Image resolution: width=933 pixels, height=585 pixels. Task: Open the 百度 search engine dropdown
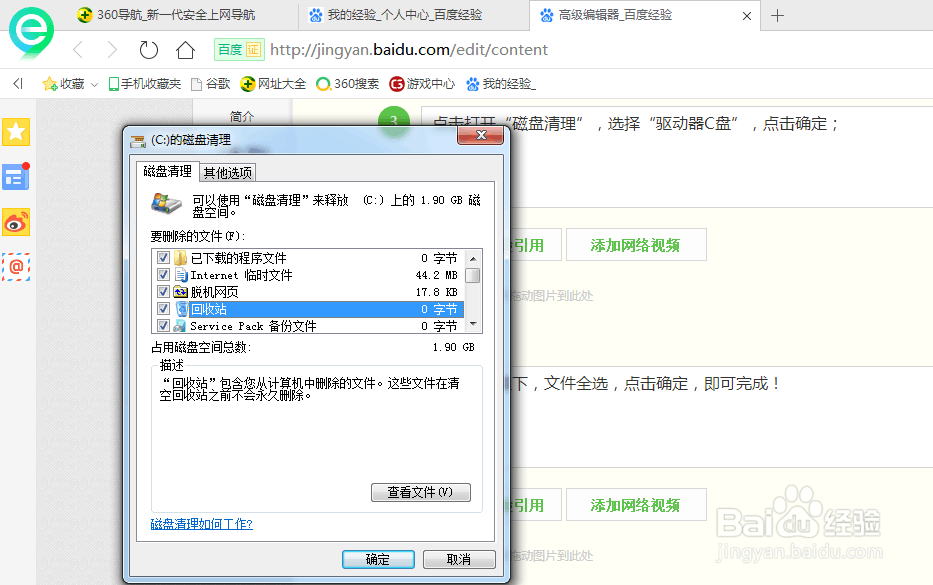[x=237, y=49]
